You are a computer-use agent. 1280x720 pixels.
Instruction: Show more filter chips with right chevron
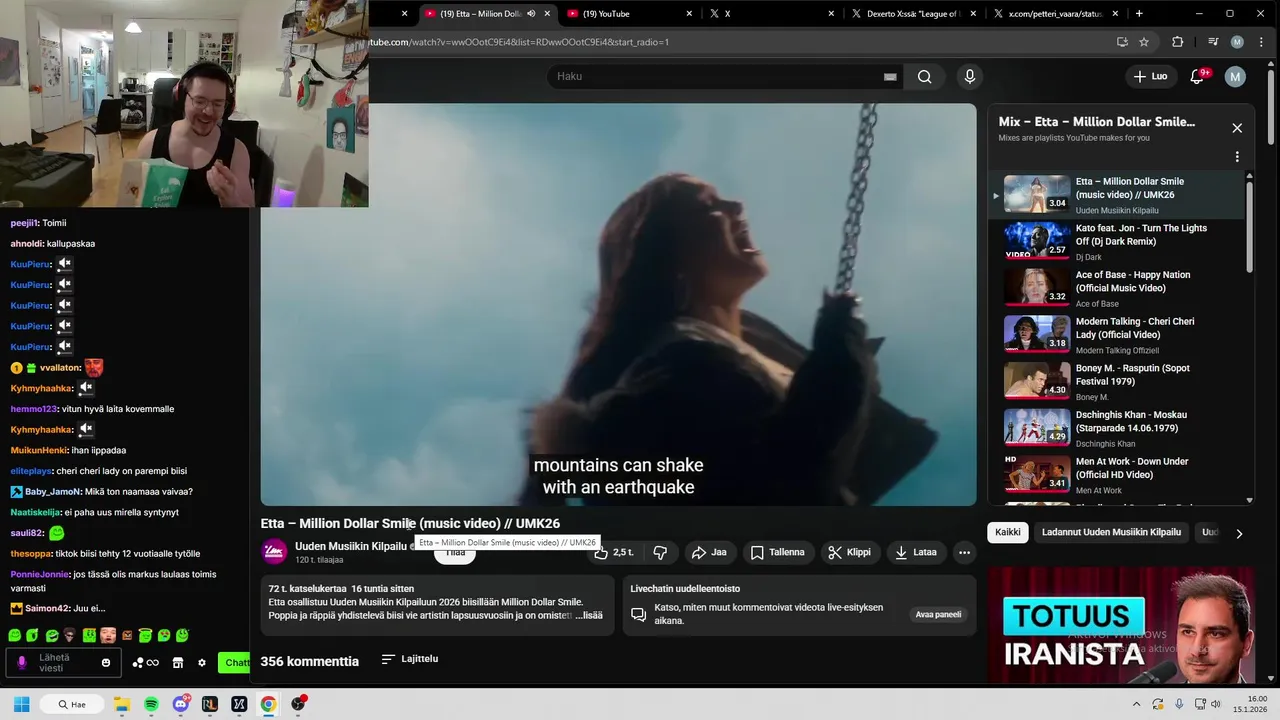pos(1239,533)
